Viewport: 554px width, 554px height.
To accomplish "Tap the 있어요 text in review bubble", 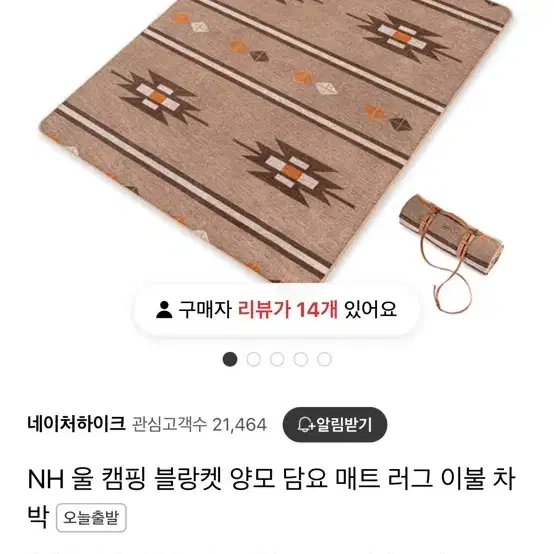I will [x=371, y=310].
